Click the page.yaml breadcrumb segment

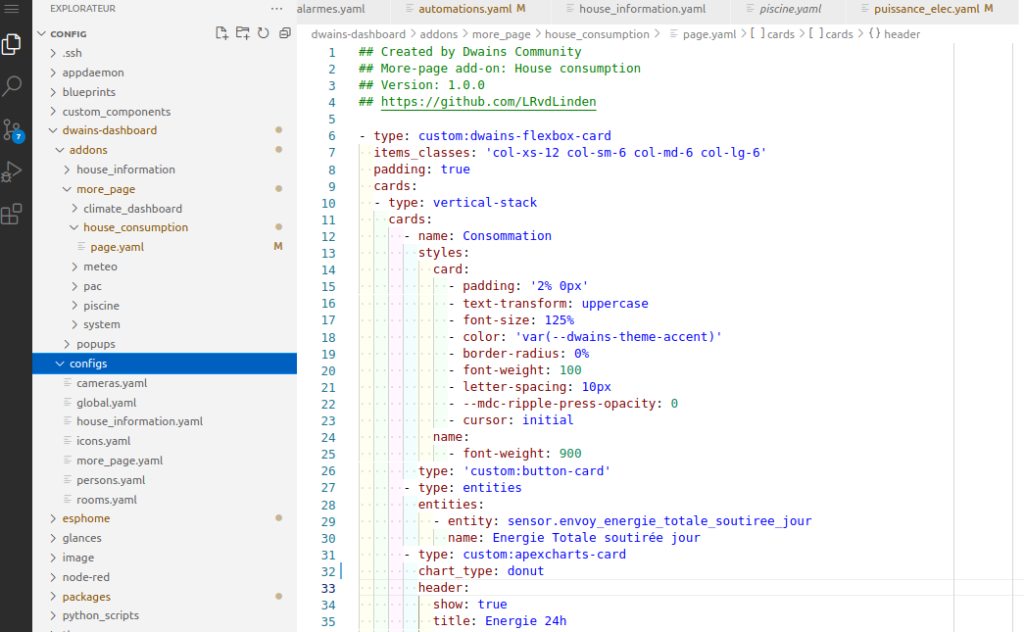tap(703, 34)
